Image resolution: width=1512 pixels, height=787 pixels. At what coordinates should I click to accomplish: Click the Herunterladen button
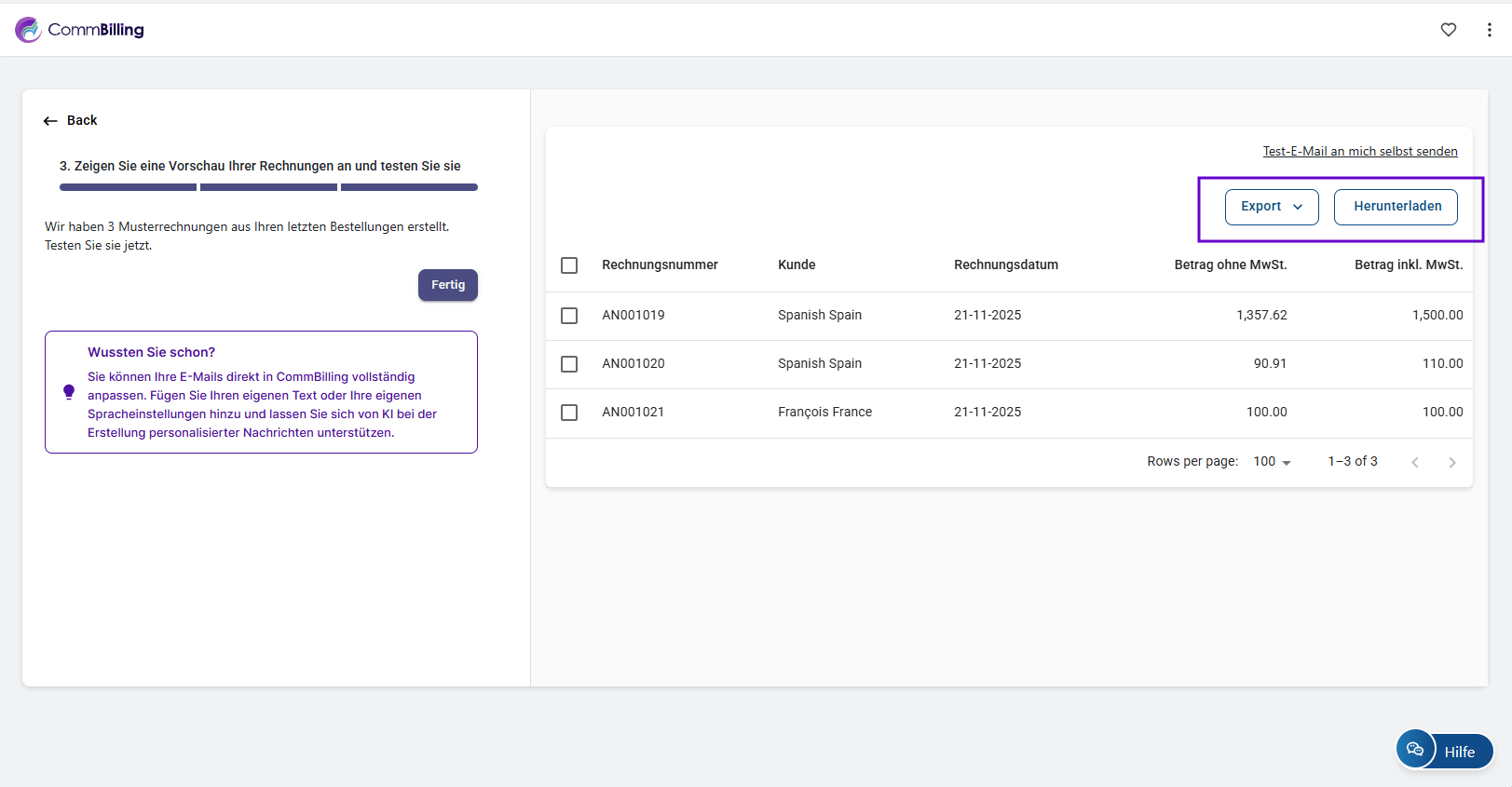point(1396,207)
